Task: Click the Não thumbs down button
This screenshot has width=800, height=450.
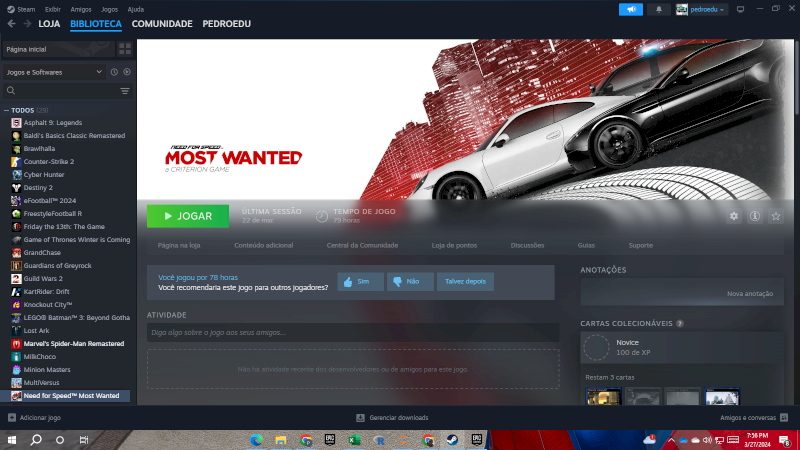Action: coord(410,282)
